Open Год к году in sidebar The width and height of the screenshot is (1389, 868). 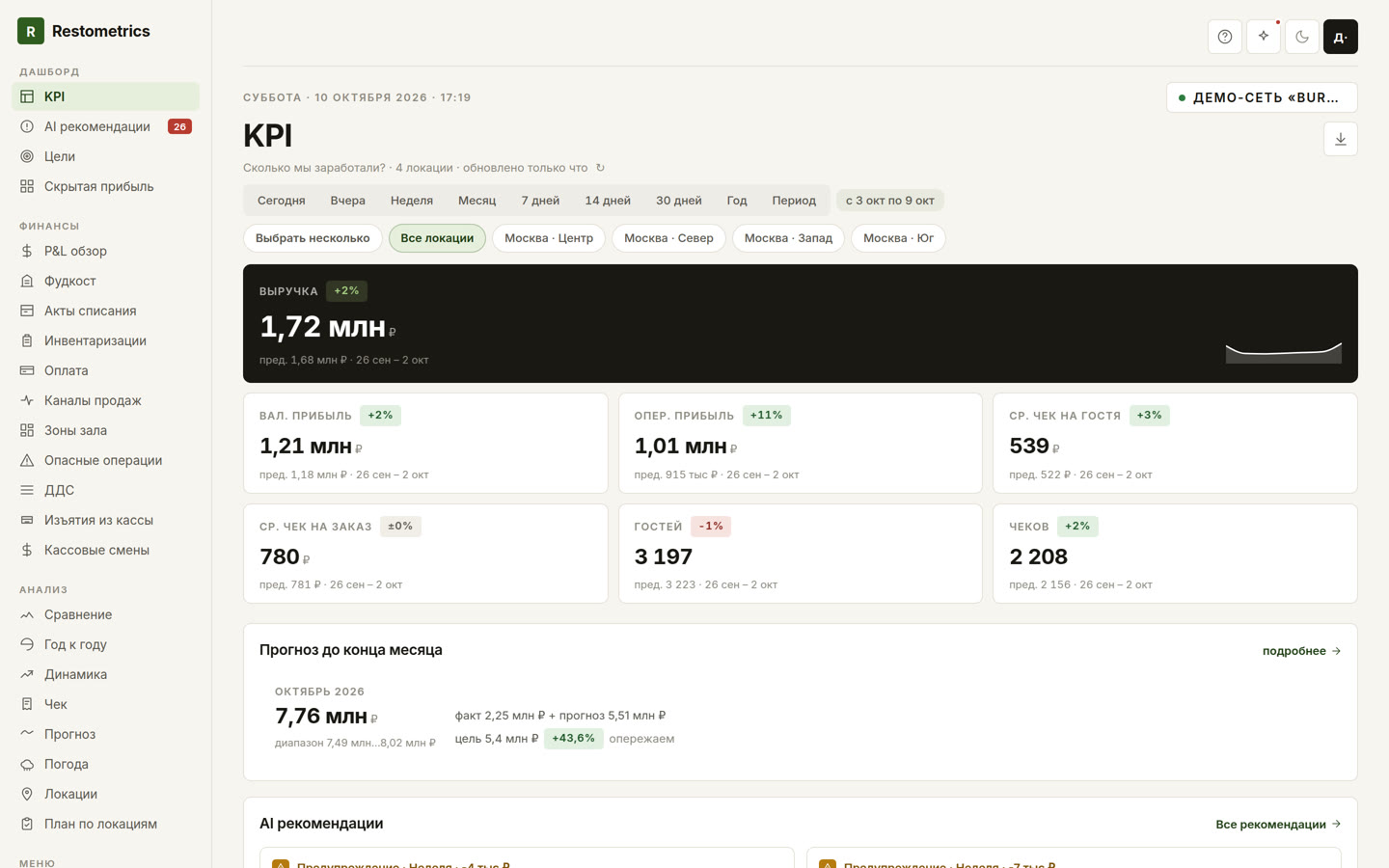pos(105,644)
